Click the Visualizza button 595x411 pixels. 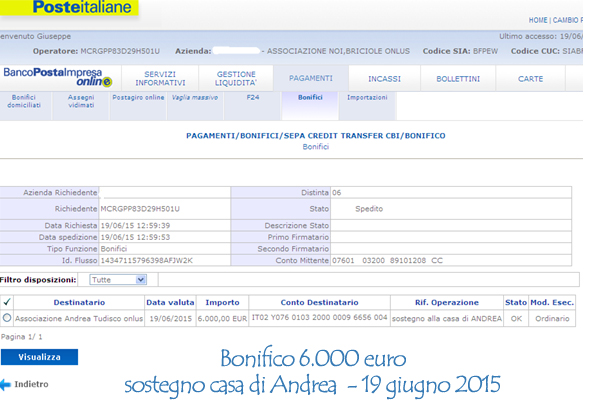(x=39, y=357)
